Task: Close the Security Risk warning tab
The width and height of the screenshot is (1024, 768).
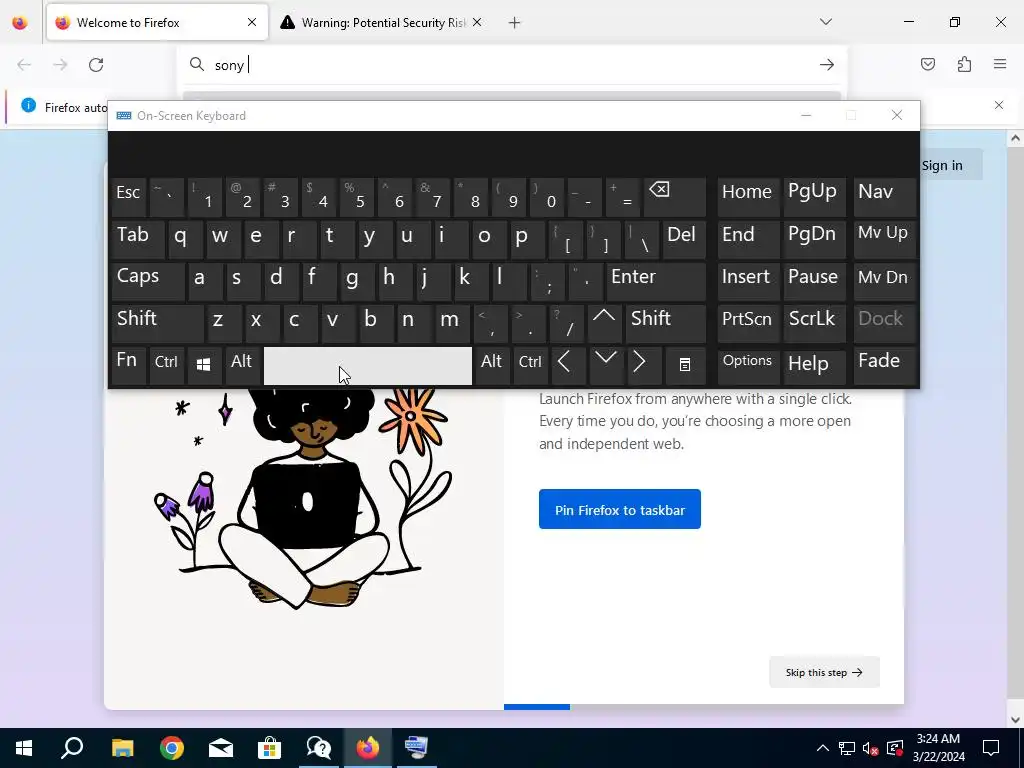Action: [x=477, y=22]
